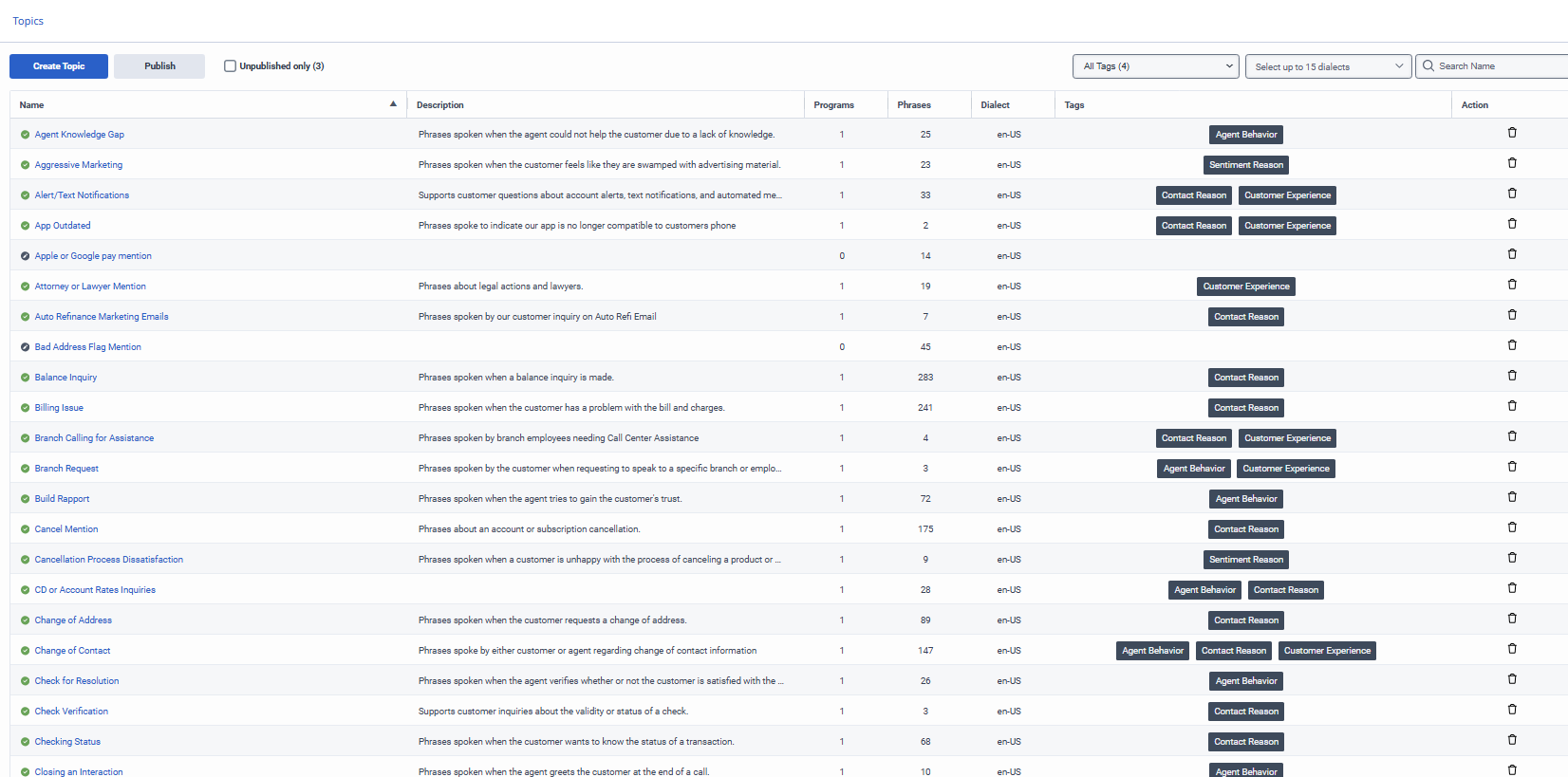Click the Create Topic button
Image resolution: width=1568 pixels, height=777 pixels.
(59, 66)
